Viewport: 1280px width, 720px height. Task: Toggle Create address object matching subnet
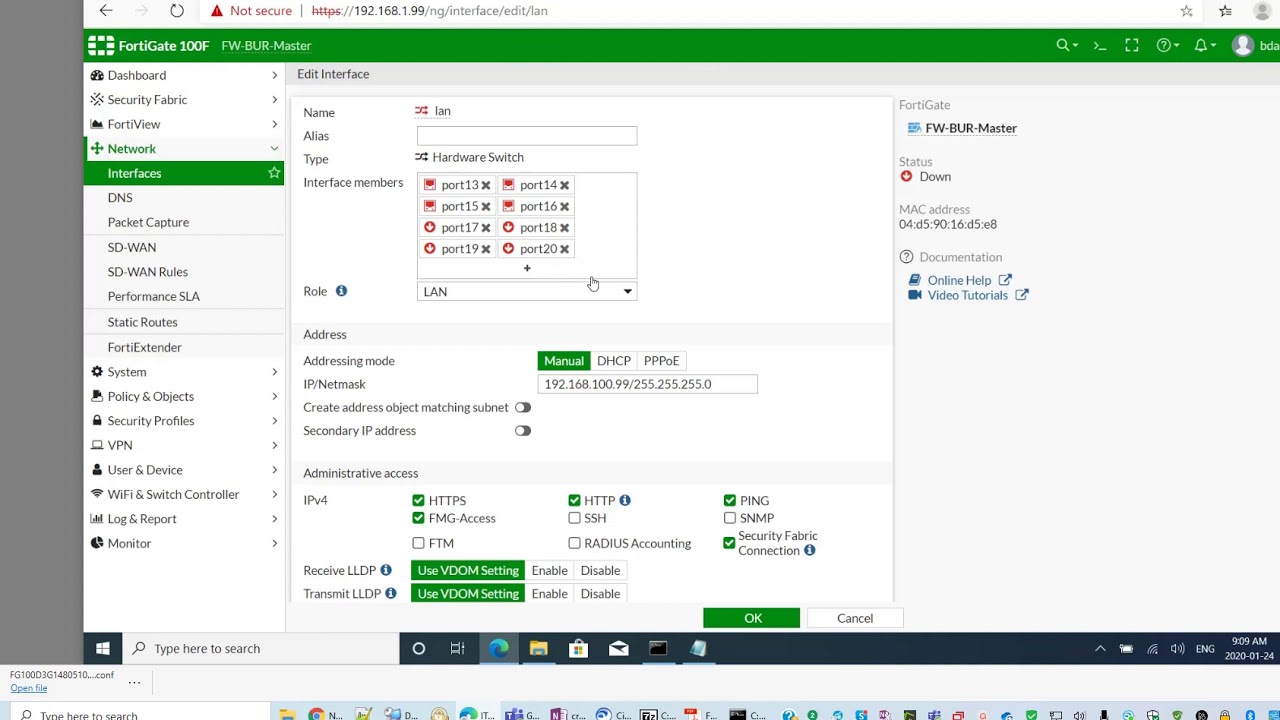523,407
